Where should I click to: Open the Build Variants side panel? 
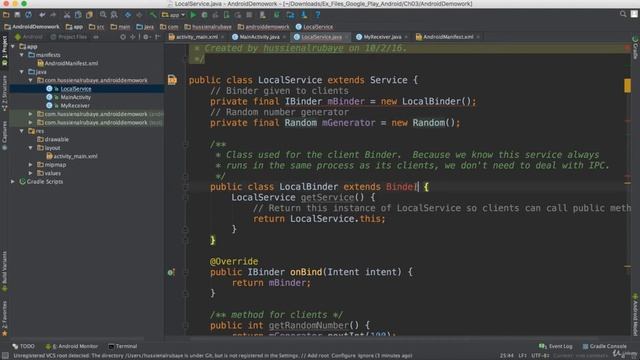point(4,271)
